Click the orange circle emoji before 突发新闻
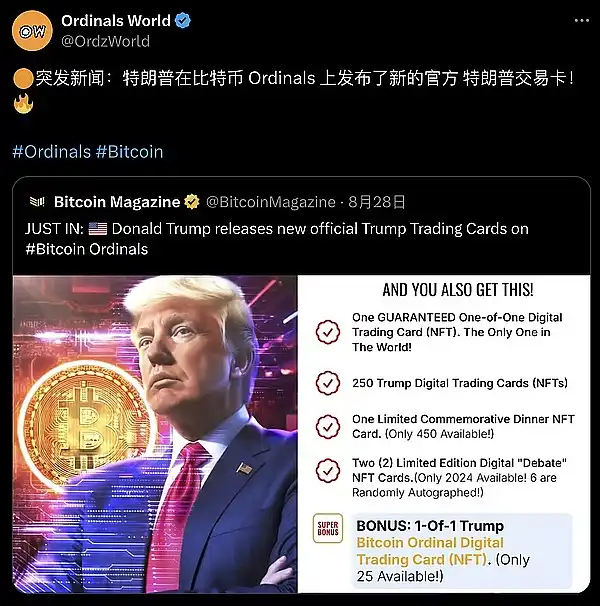 click(23, 78)
